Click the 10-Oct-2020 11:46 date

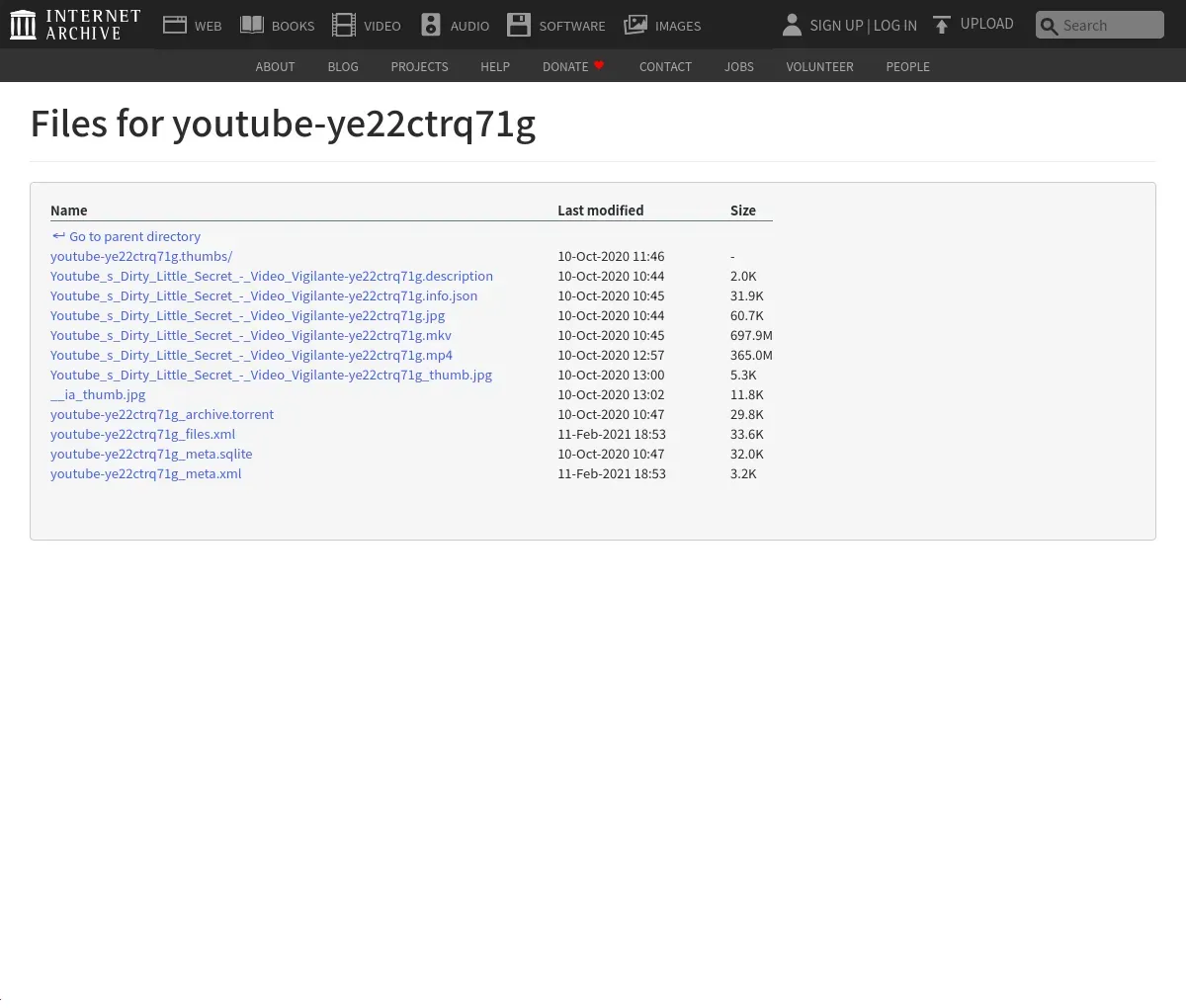point(611,256)
